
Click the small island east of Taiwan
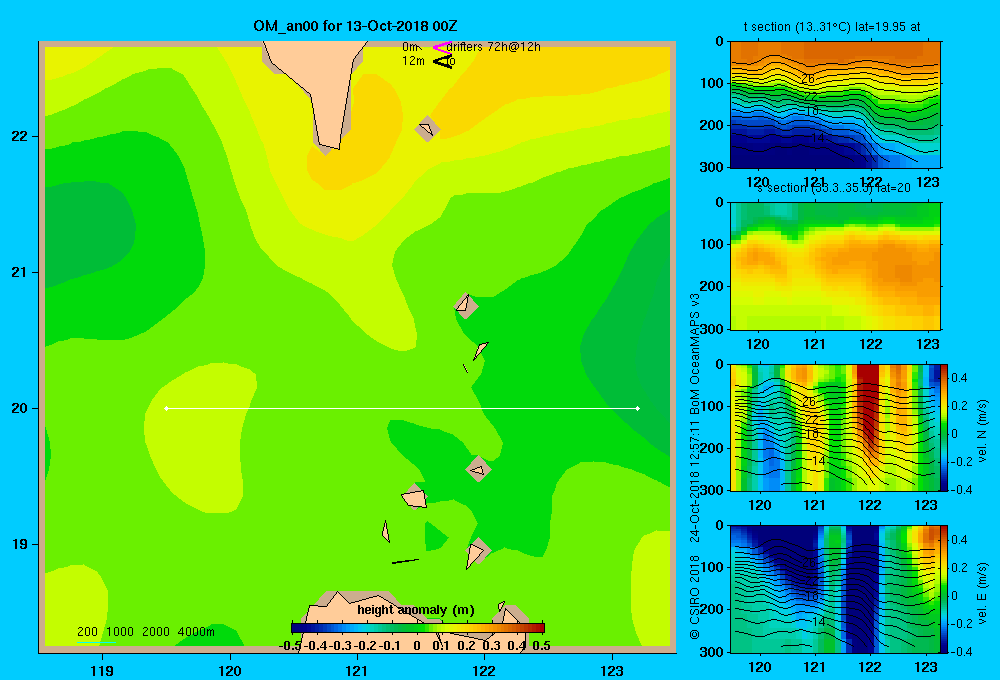[427, 129]
